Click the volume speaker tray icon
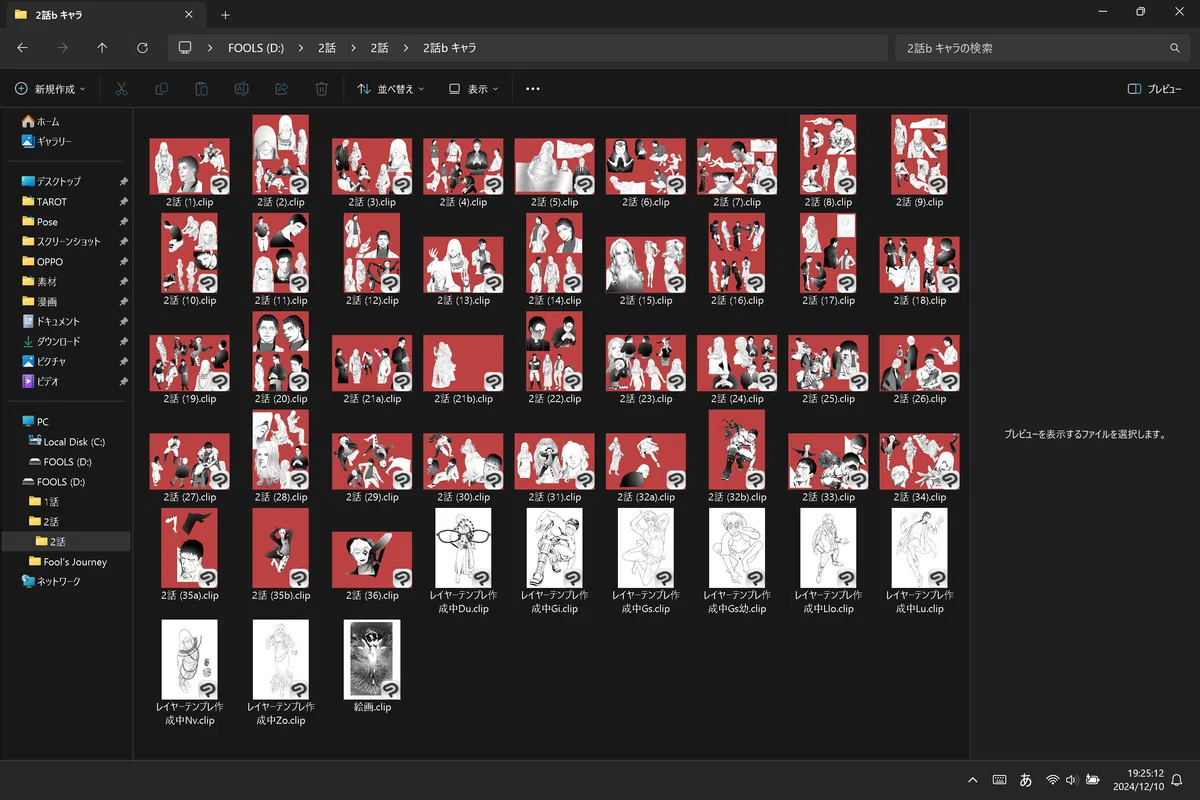 tap(1071, 779)
